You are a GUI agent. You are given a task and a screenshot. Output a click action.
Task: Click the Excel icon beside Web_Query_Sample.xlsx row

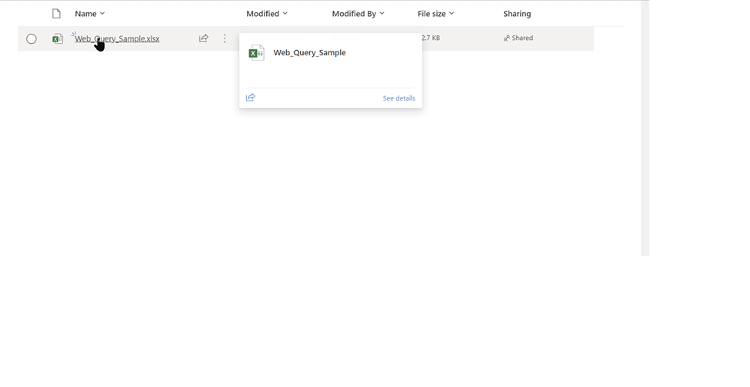[x=57, y=39]
